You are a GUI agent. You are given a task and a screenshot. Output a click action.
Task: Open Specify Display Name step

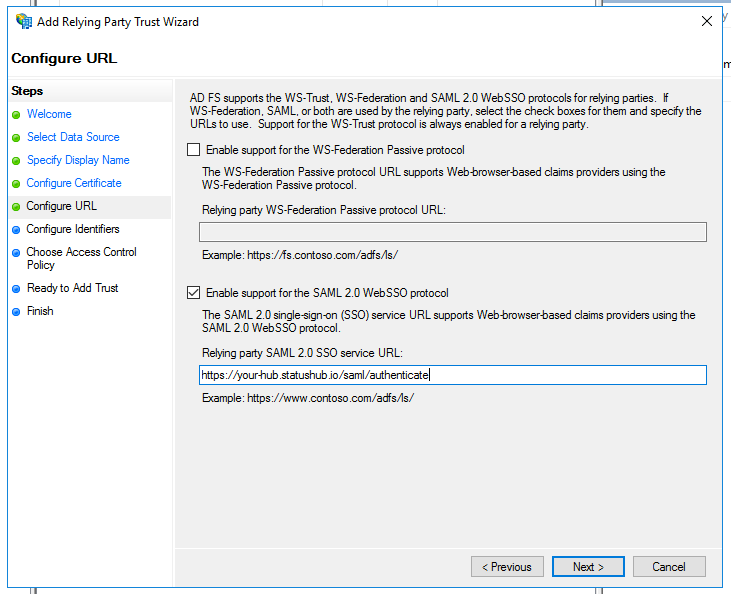tap(78, 160)
